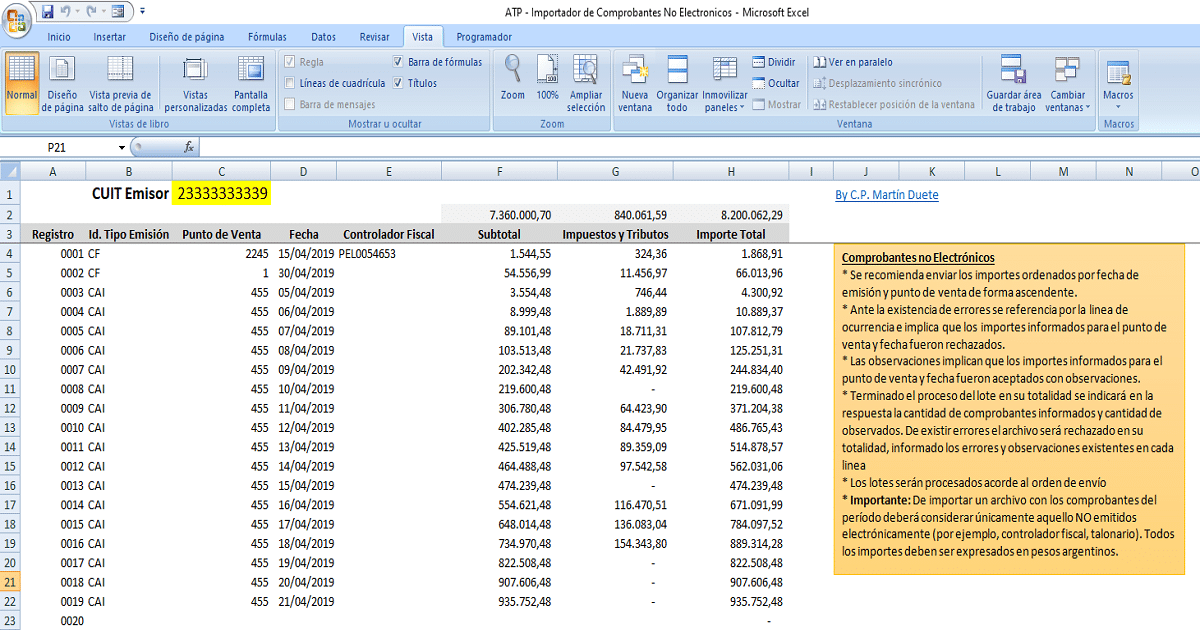This screenshot has height=630, width=1200.
Task: Switch to Diseño de página view
Action: [63, 82]
